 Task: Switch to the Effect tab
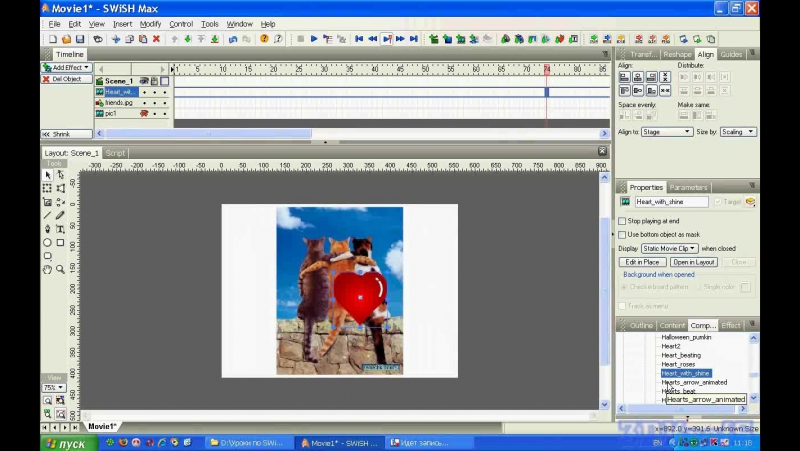point(731,325)
